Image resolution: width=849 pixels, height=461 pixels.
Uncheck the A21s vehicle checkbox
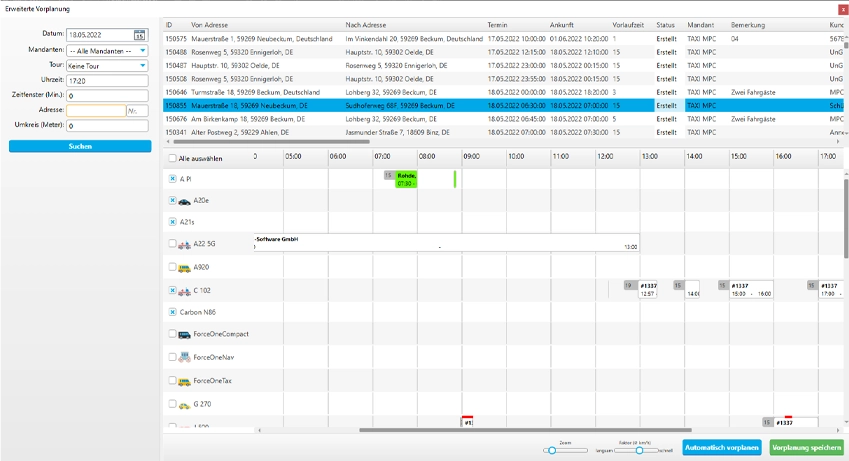click(x=172, y=222)
